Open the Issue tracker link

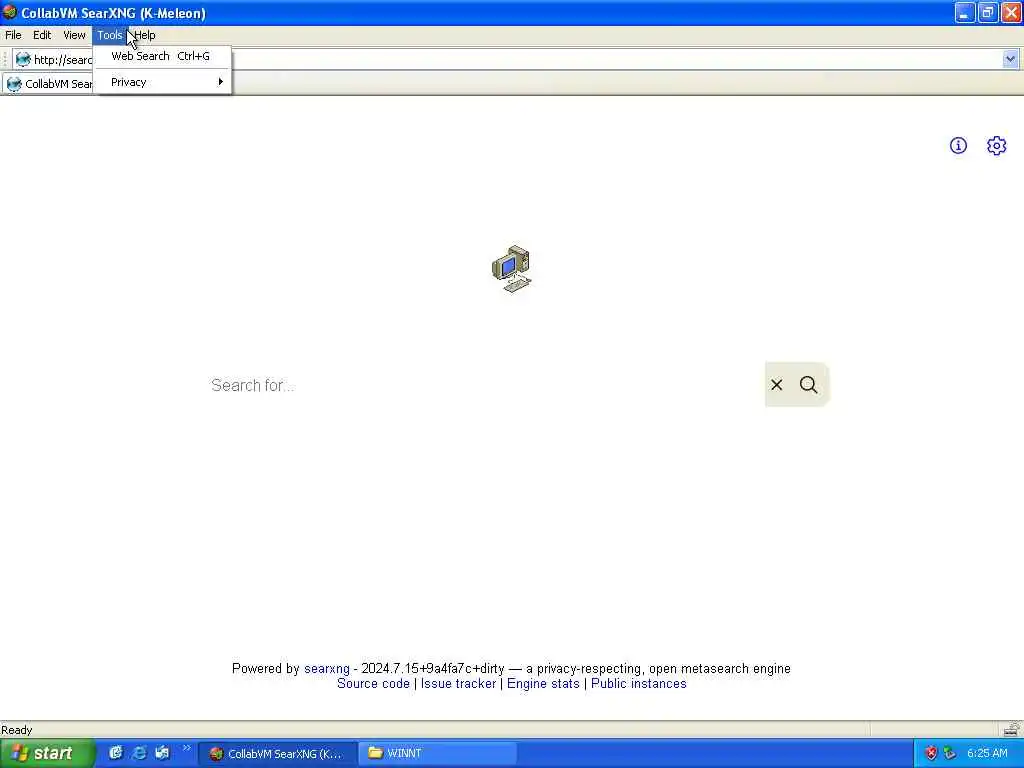458,683
